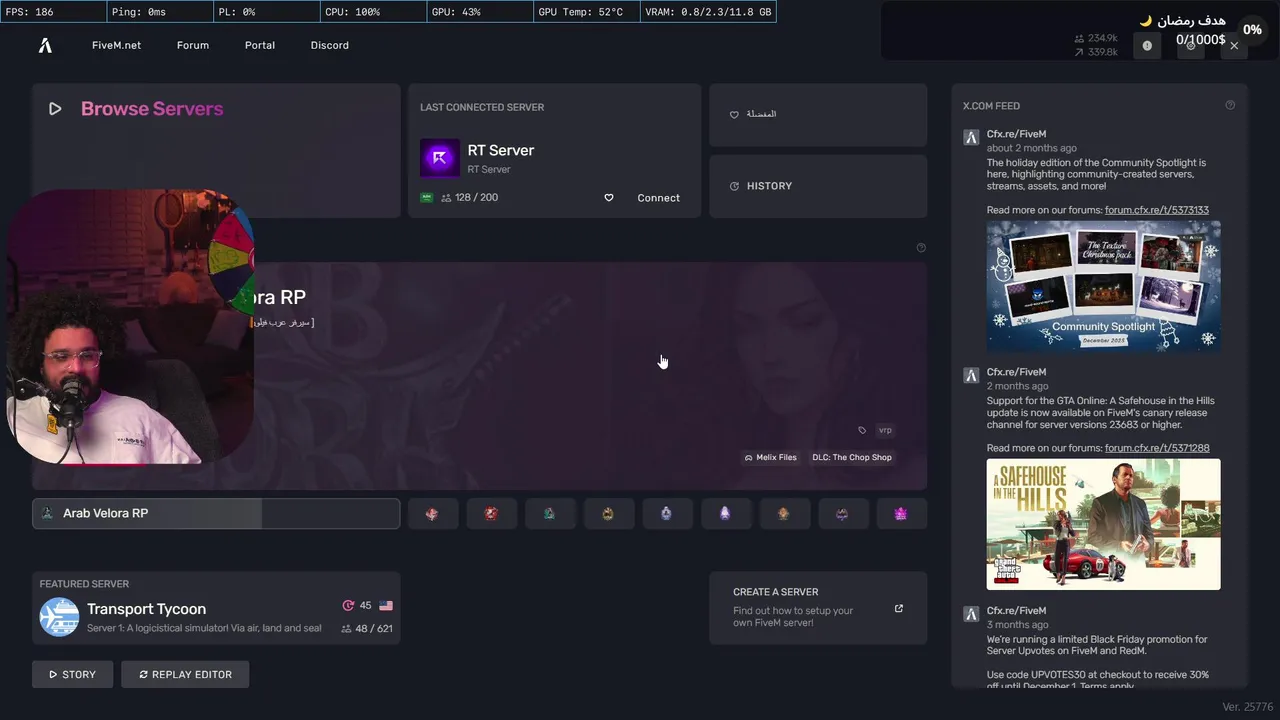This screenshot has height=720, width=1280.
Task: Click the Transport Tycoon upvote icon
Action: coord(348,606)
